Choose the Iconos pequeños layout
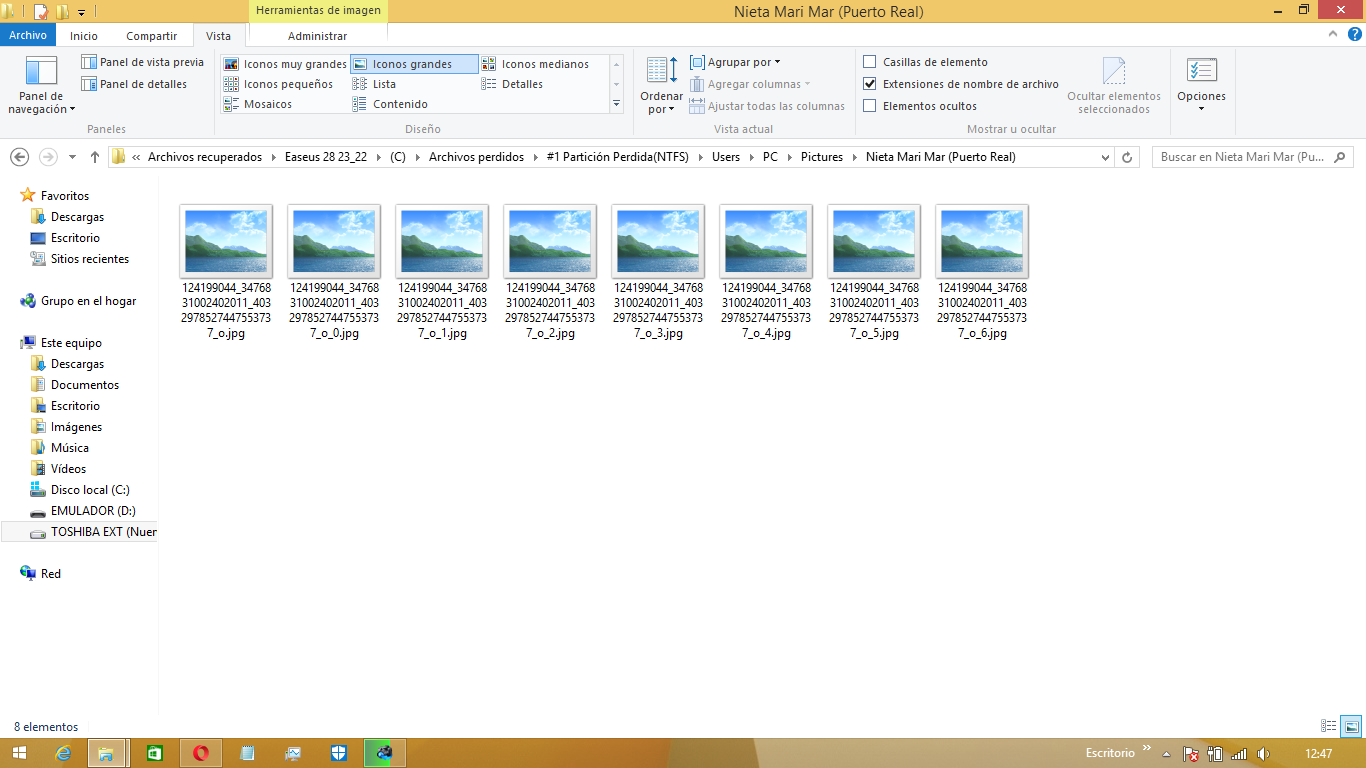The image size is (1366, 768). point(285,84)
